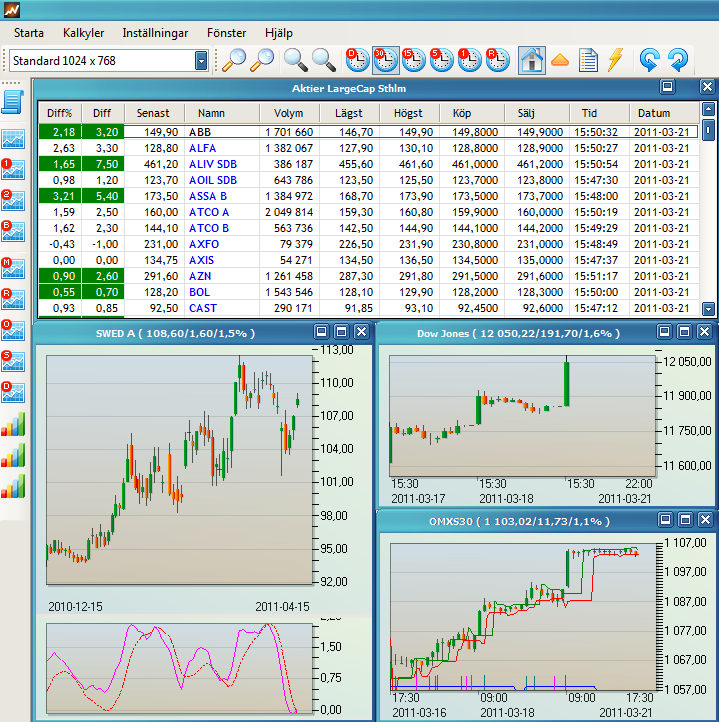The height and width of the screenshot is (722, 719).
Task: Open the Kalkyler menu
Action: coord(83,32)
